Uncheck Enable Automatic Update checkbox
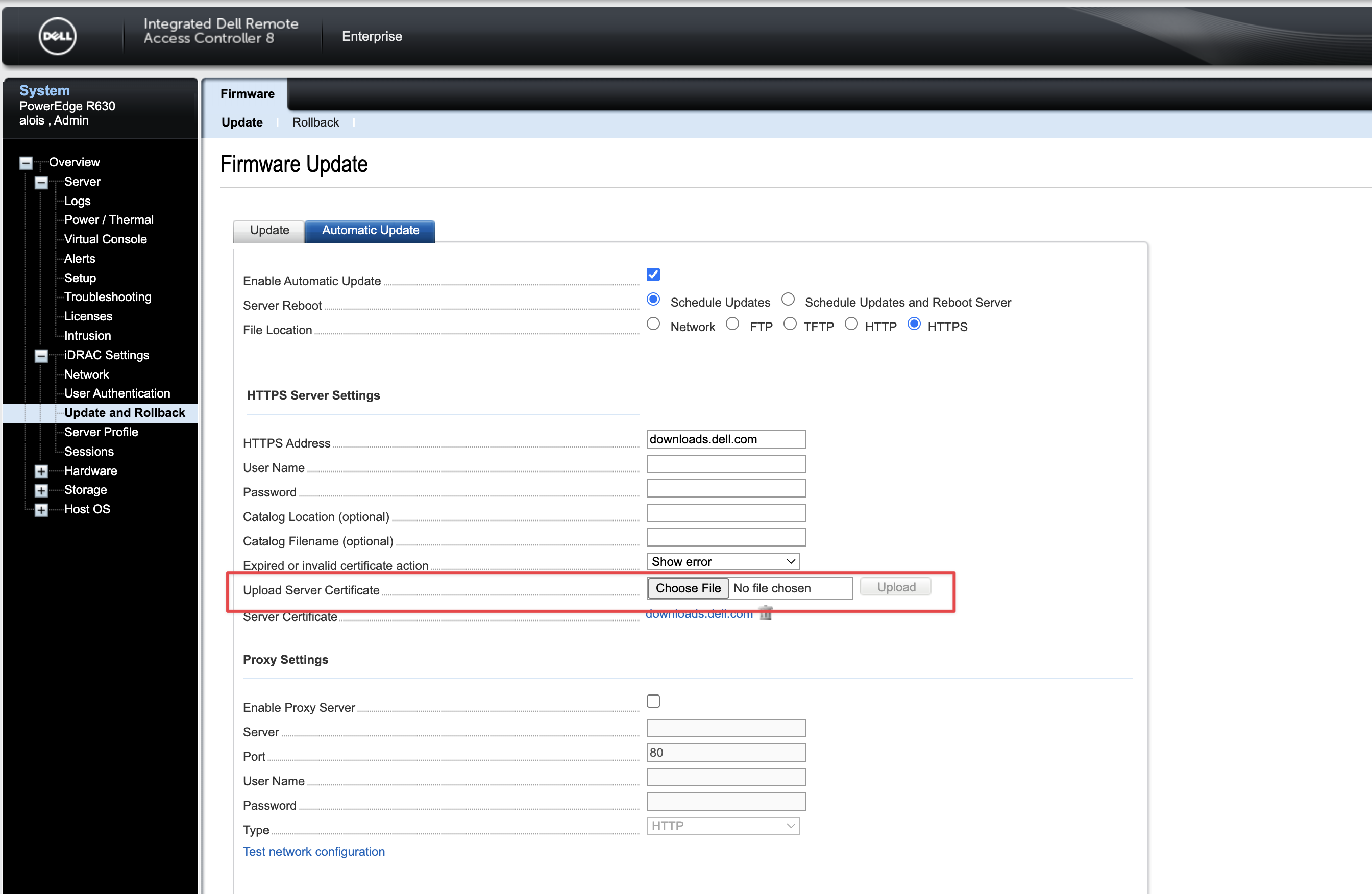Viewport: 1372px width, 894px height. coord(652,275)
